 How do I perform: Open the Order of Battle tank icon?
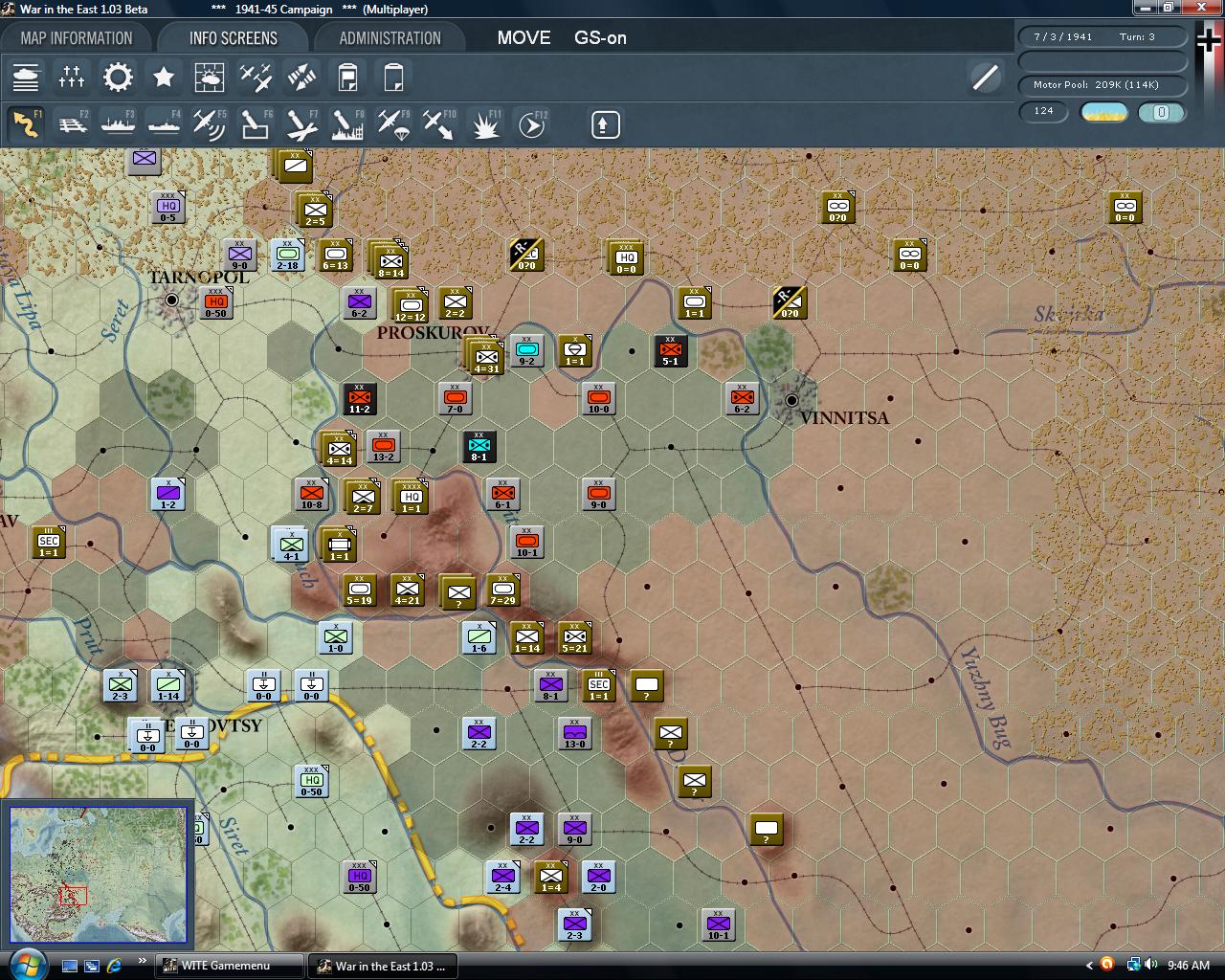point(26,78)
